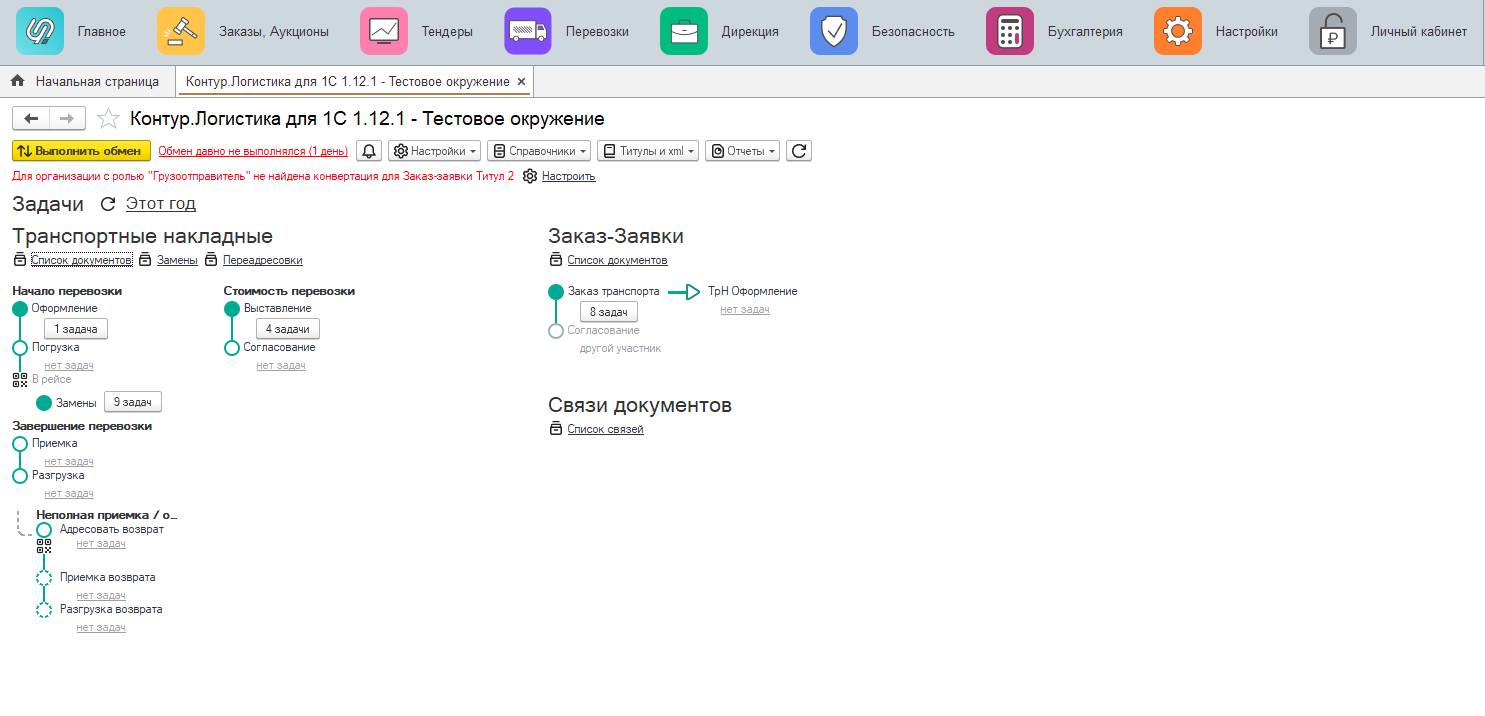Click нет задач under Погрузка
The height and width of the screenshot is (716, 1485).
click(x=69, y=366)
